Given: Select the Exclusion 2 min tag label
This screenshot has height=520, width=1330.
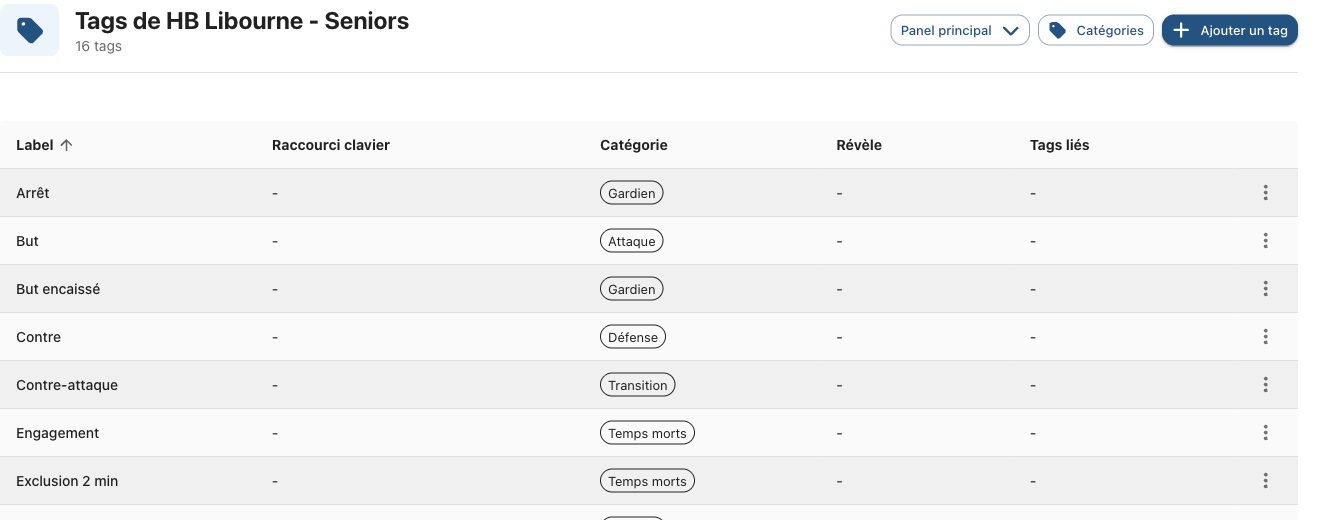Looking at the screenshot, I should tap(67, 481).
